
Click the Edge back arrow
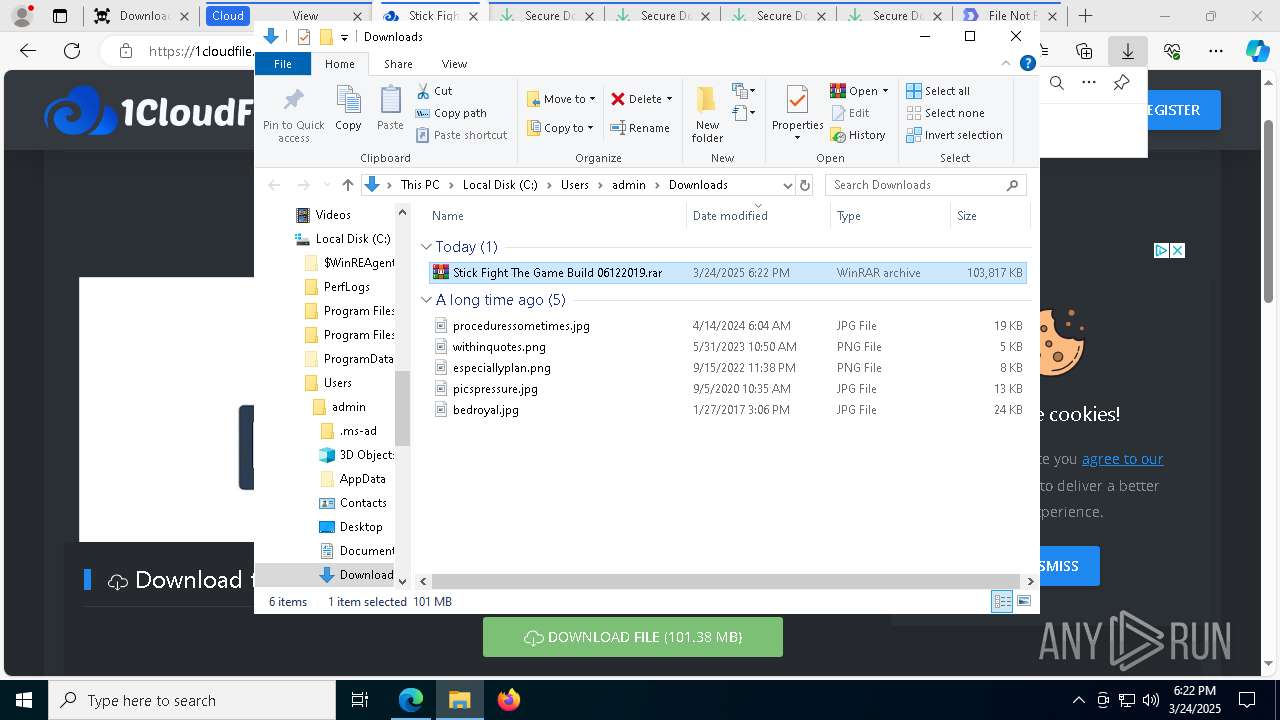28,51
